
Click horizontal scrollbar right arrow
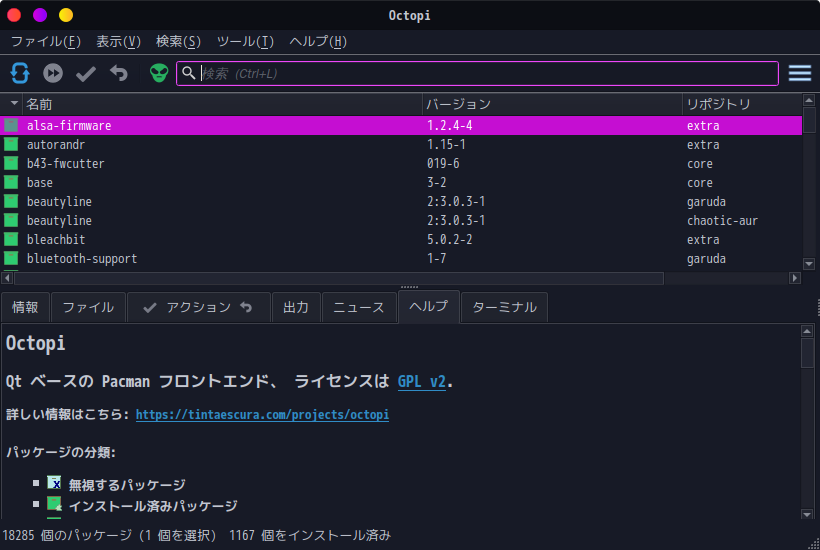(x=795, y=278)
